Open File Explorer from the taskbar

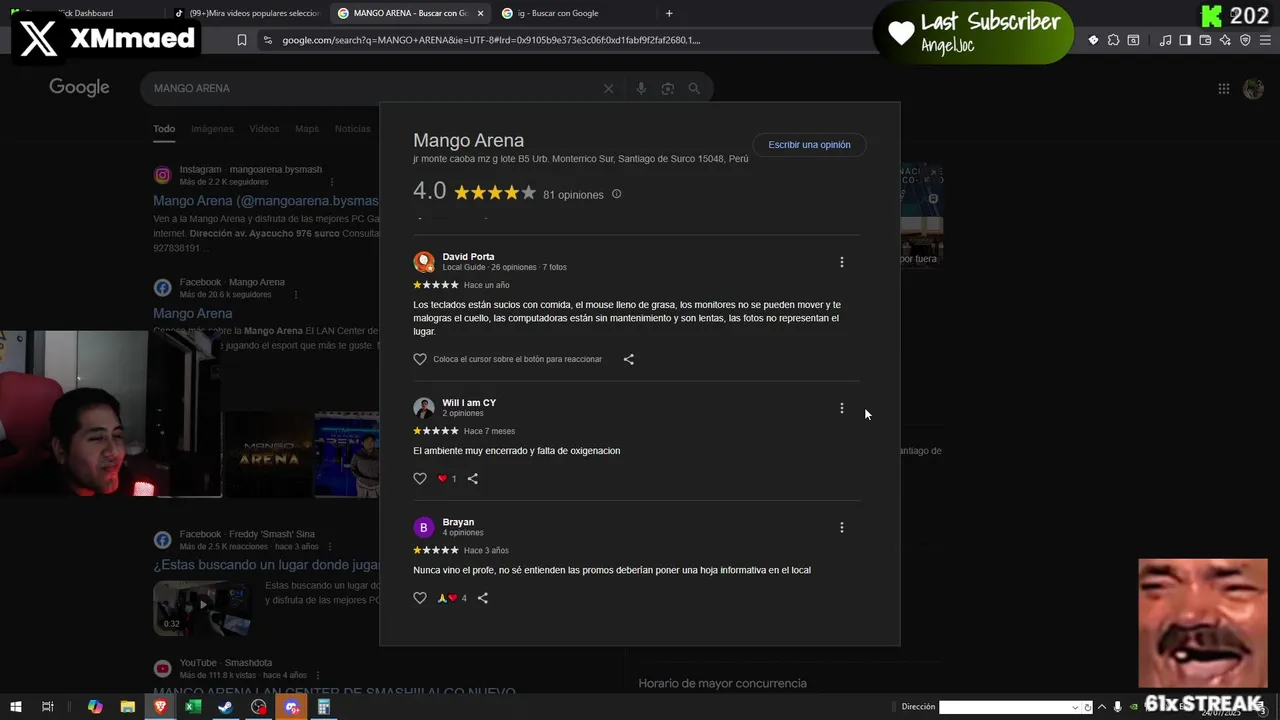pyautogui.click(x=128, y=707)
